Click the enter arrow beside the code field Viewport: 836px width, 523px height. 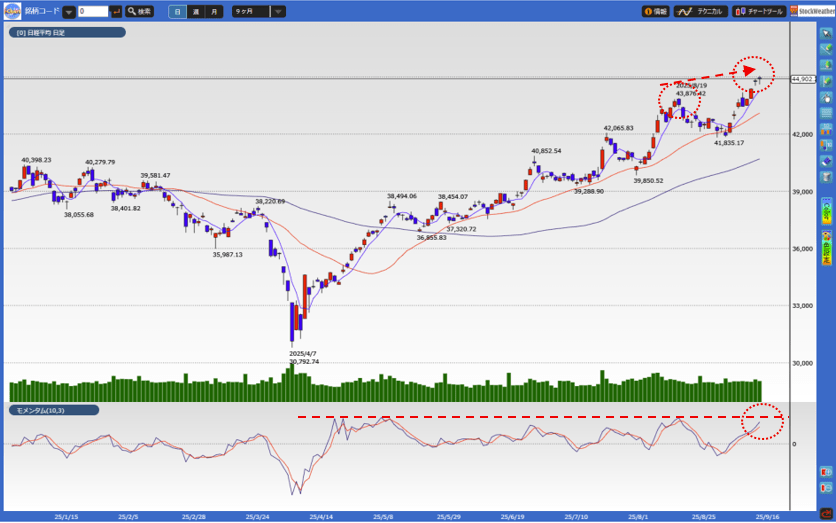(x=117, y=12)
